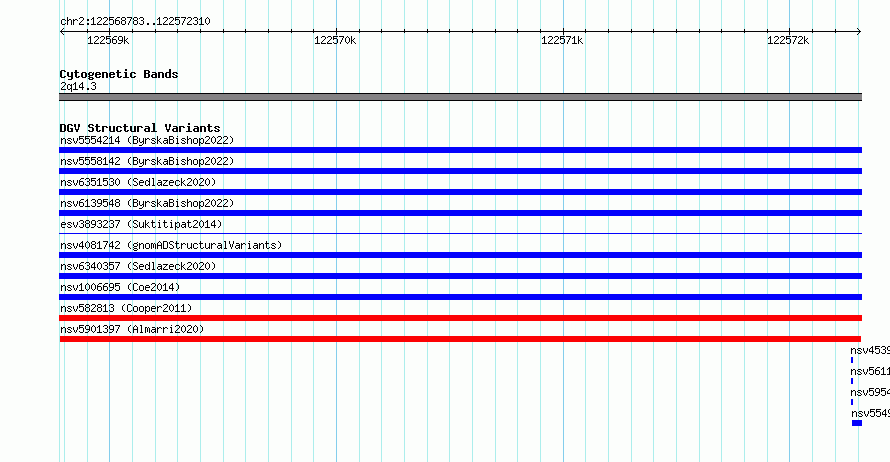Open variant nsv1006695 (Coe2014) label
The height and width of the screenshot is (462, 890).
pyautogui.click(x=120, y=287)
